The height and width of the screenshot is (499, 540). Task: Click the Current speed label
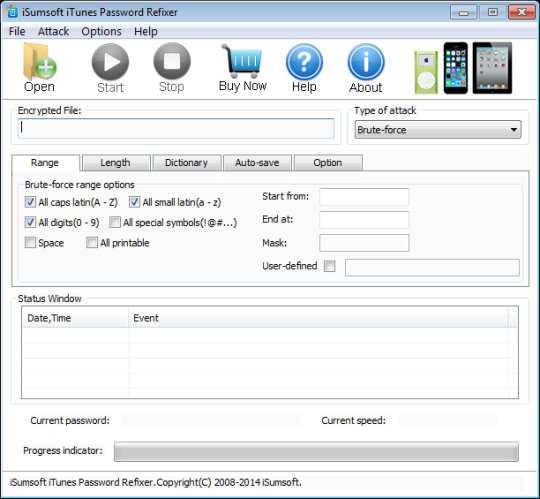[x=353, y=420]
